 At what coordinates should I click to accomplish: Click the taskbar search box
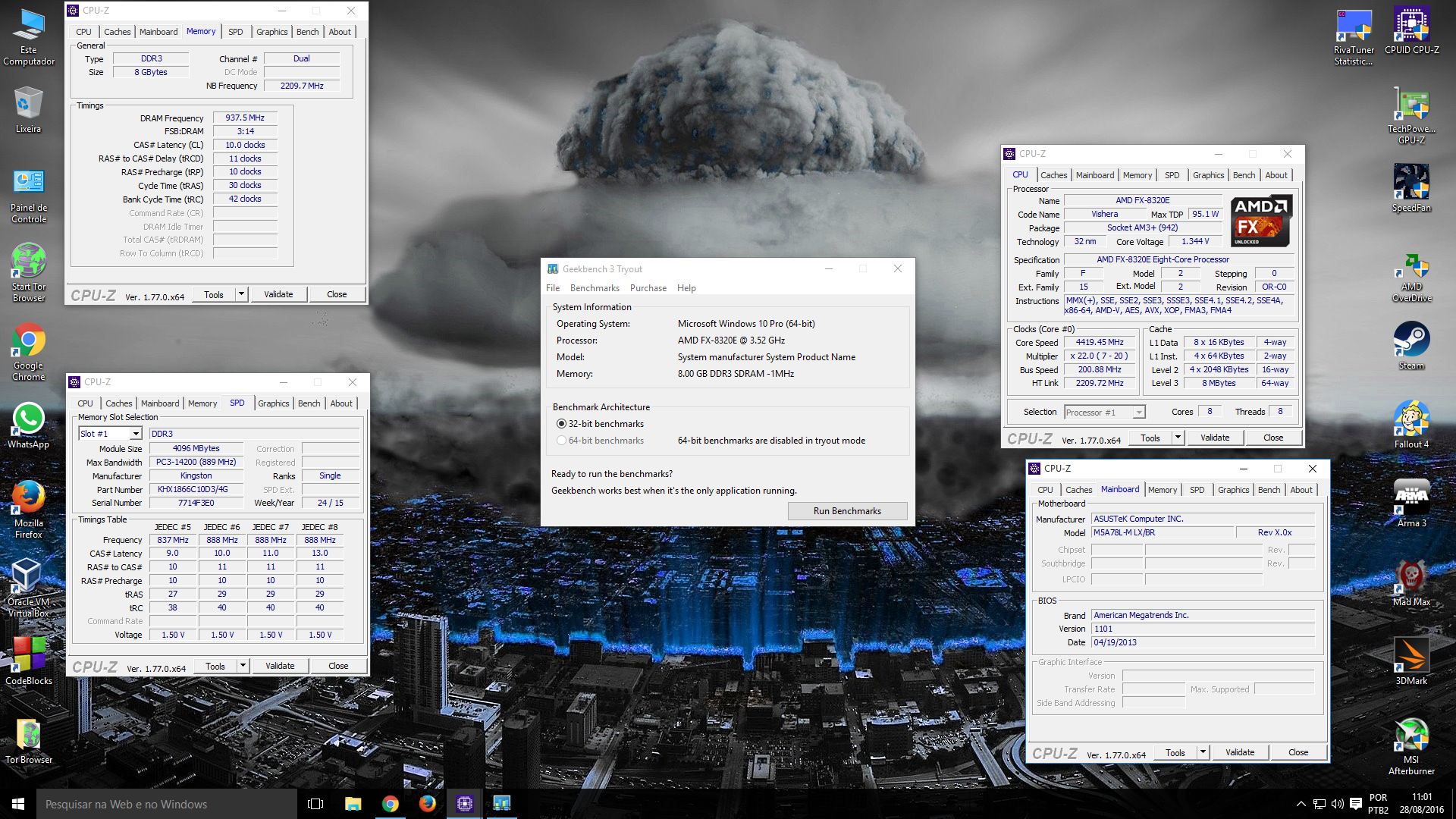167,804
